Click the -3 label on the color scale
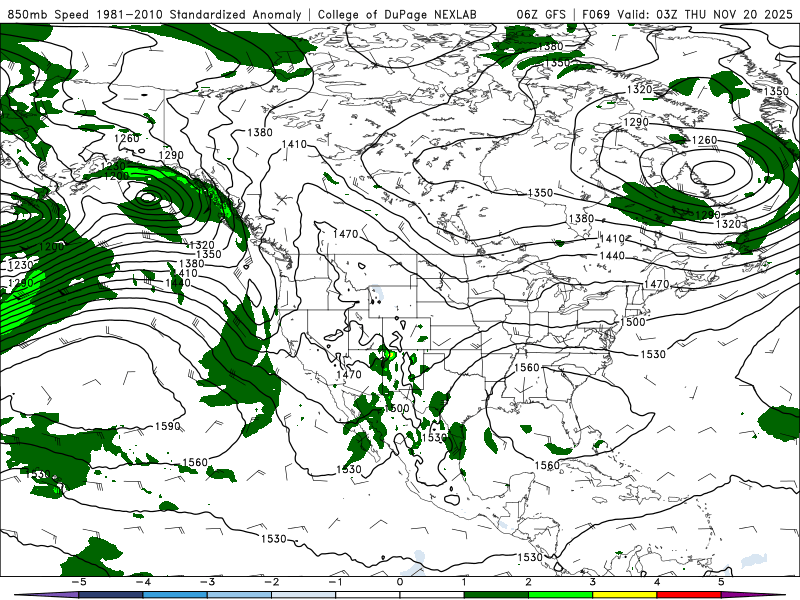Viewport: 800px width, 600px height. tap(207, 582)
